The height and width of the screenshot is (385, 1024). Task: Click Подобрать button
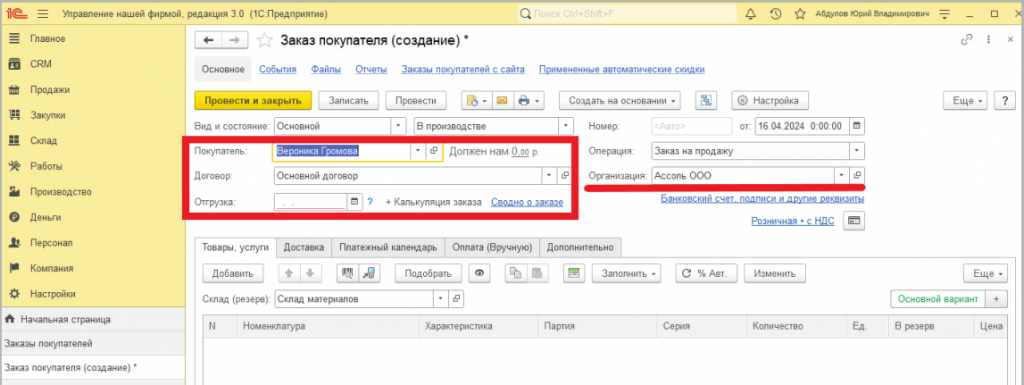coord(428,273)
